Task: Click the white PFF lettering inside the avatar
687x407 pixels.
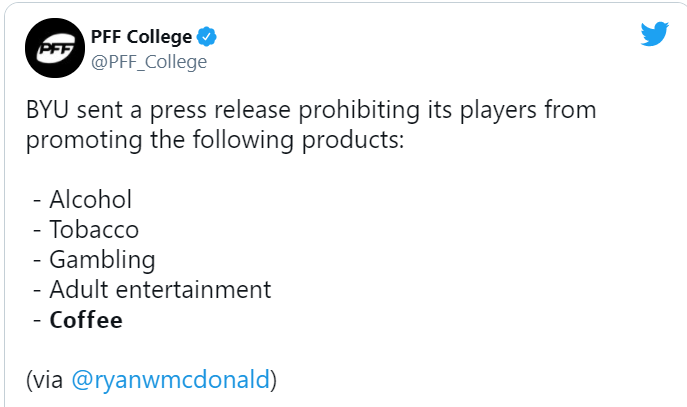Action: pyautogui.click(x=55, y=49)
